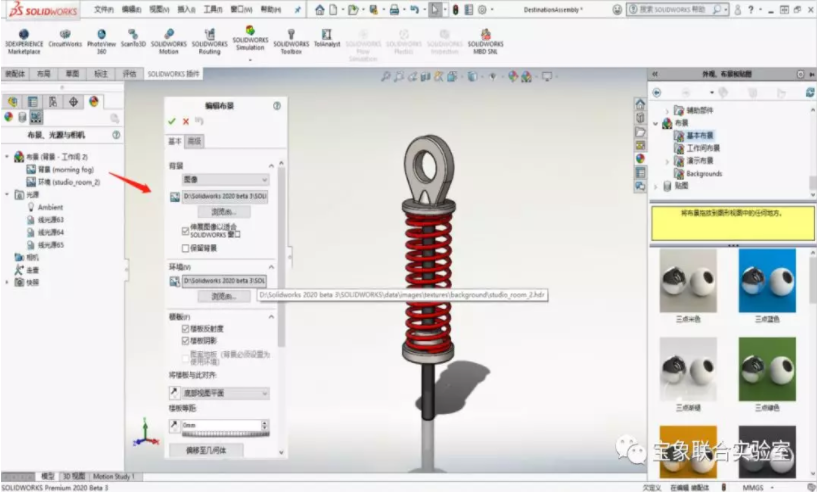The height and width of the screenshot is (499, 817).
Task: Collapse the Background section in Edit Scene
Action: click(x=271, y=166)
